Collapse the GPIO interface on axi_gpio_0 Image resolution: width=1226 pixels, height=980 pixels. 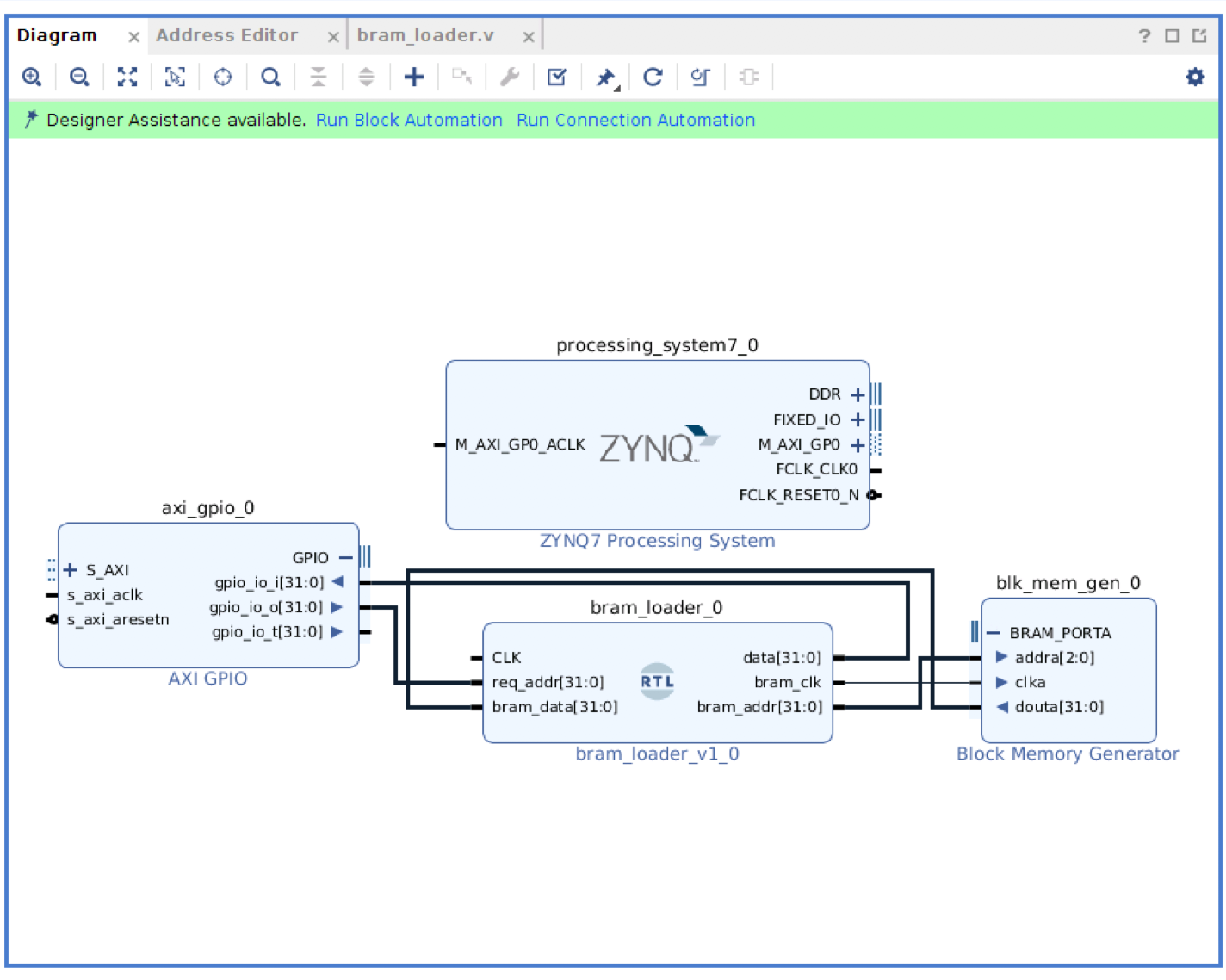345,558
